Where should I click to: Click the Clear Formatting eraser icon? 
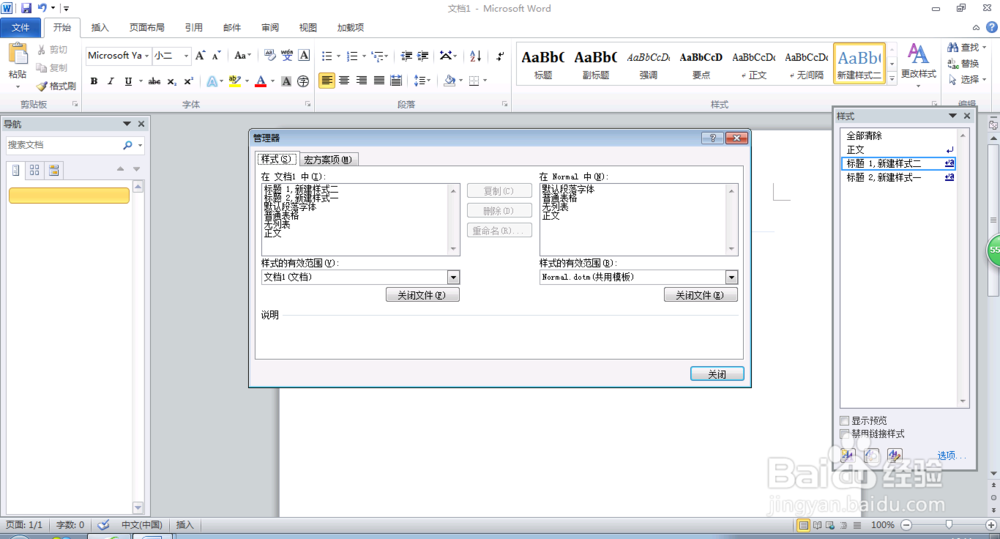(x=270, y=55)
